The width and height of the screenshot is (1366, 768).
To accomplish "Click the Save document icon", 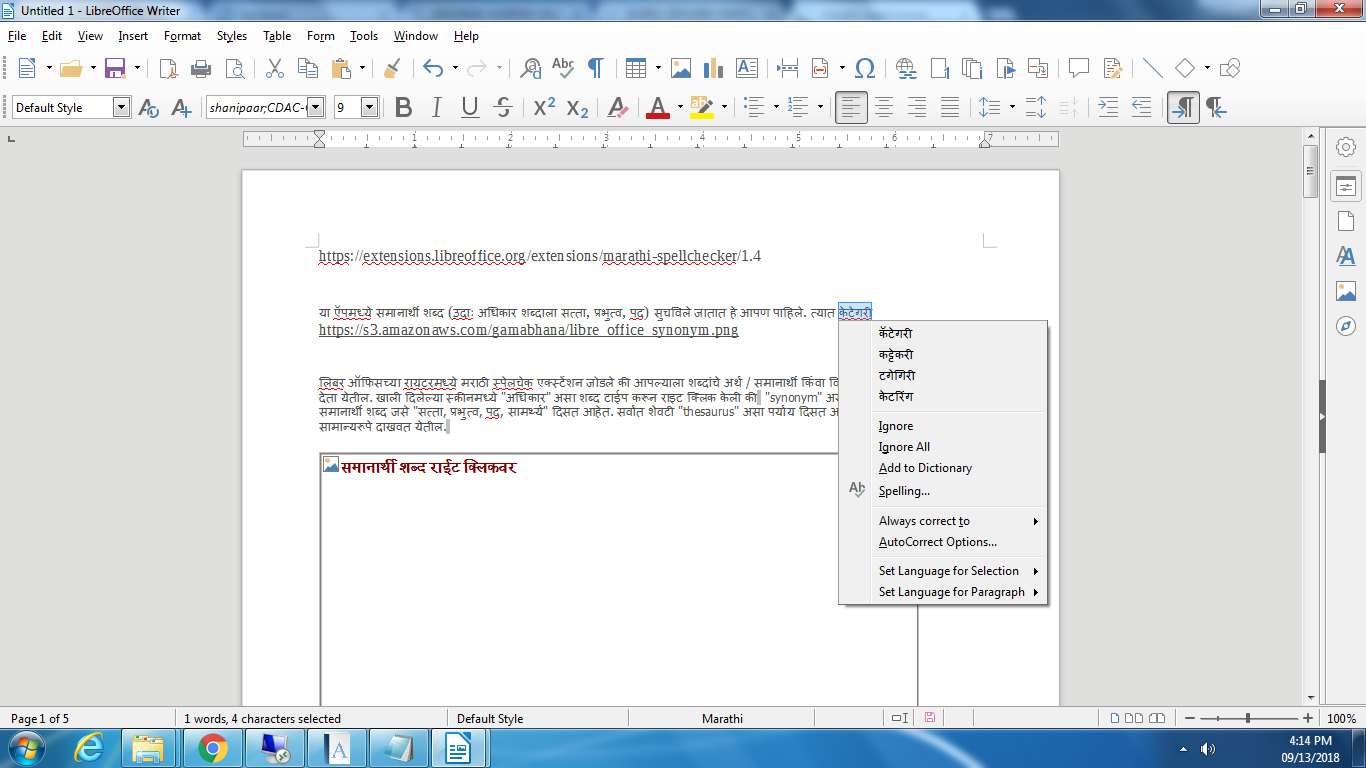I will 115,68.
